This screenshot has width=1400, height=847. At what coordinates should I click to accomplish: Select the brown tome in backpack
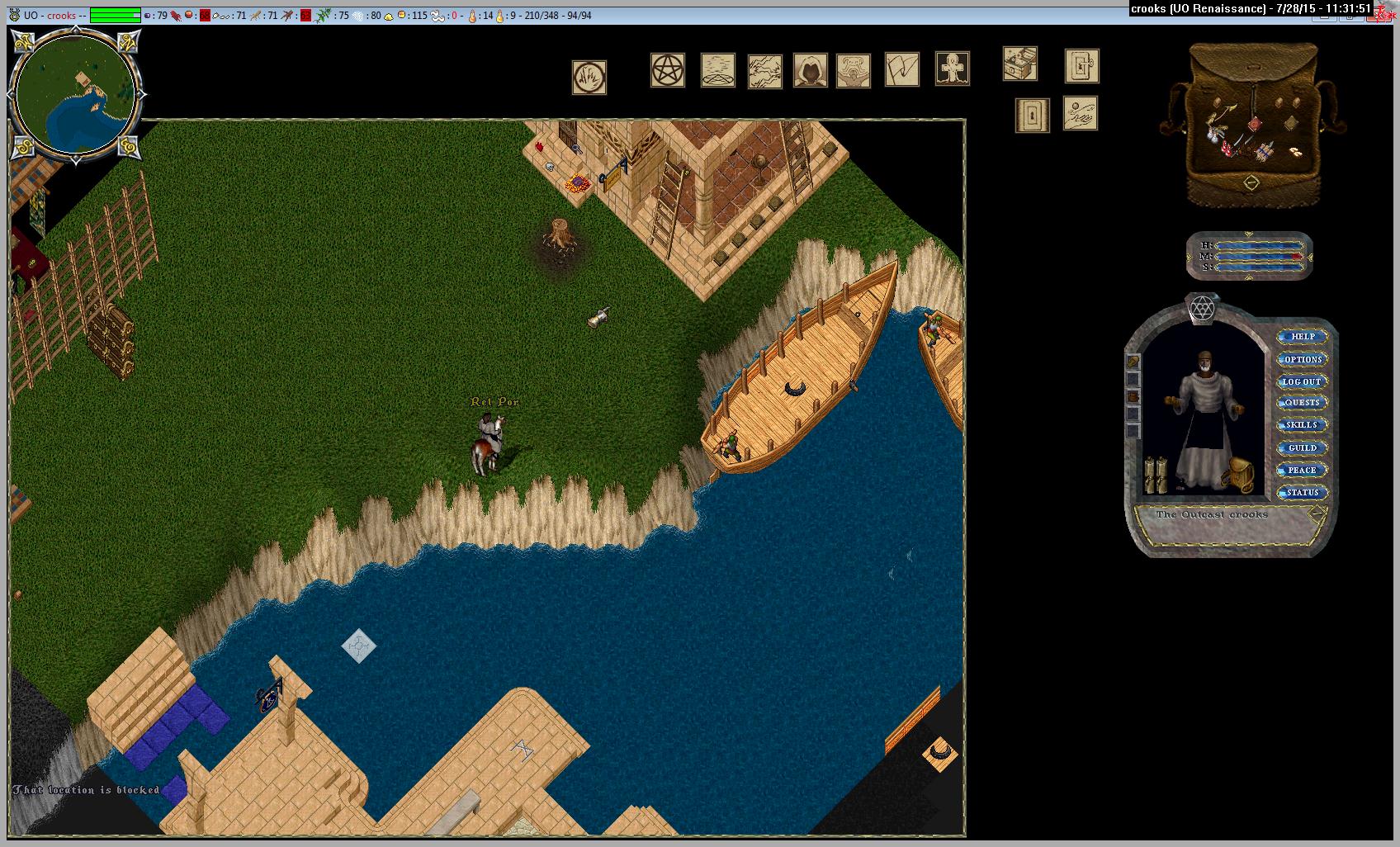[1290, 125]
